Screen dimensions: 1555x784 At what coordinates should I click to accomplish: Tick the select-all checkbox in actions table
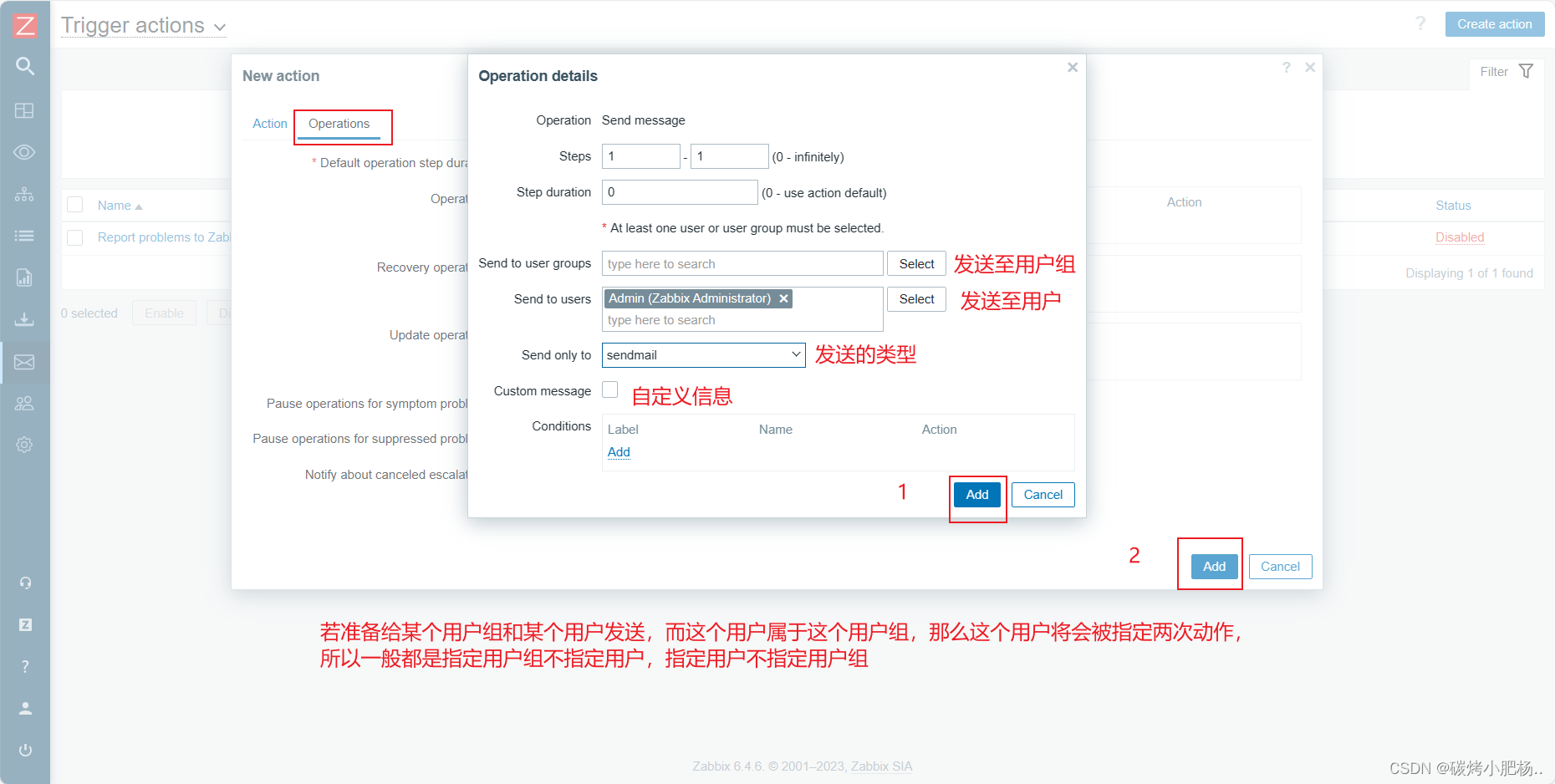pos(75,205)
